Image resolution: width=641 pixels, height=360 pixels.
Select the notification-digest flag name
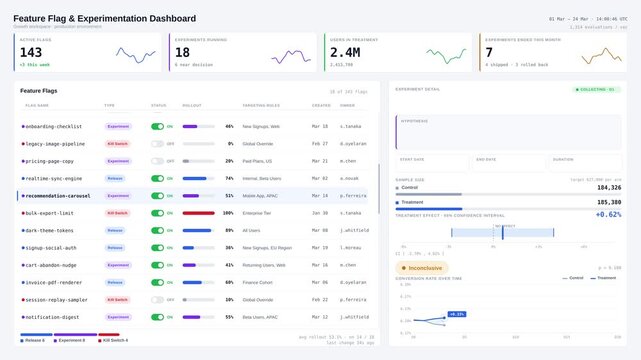point(52,317)
